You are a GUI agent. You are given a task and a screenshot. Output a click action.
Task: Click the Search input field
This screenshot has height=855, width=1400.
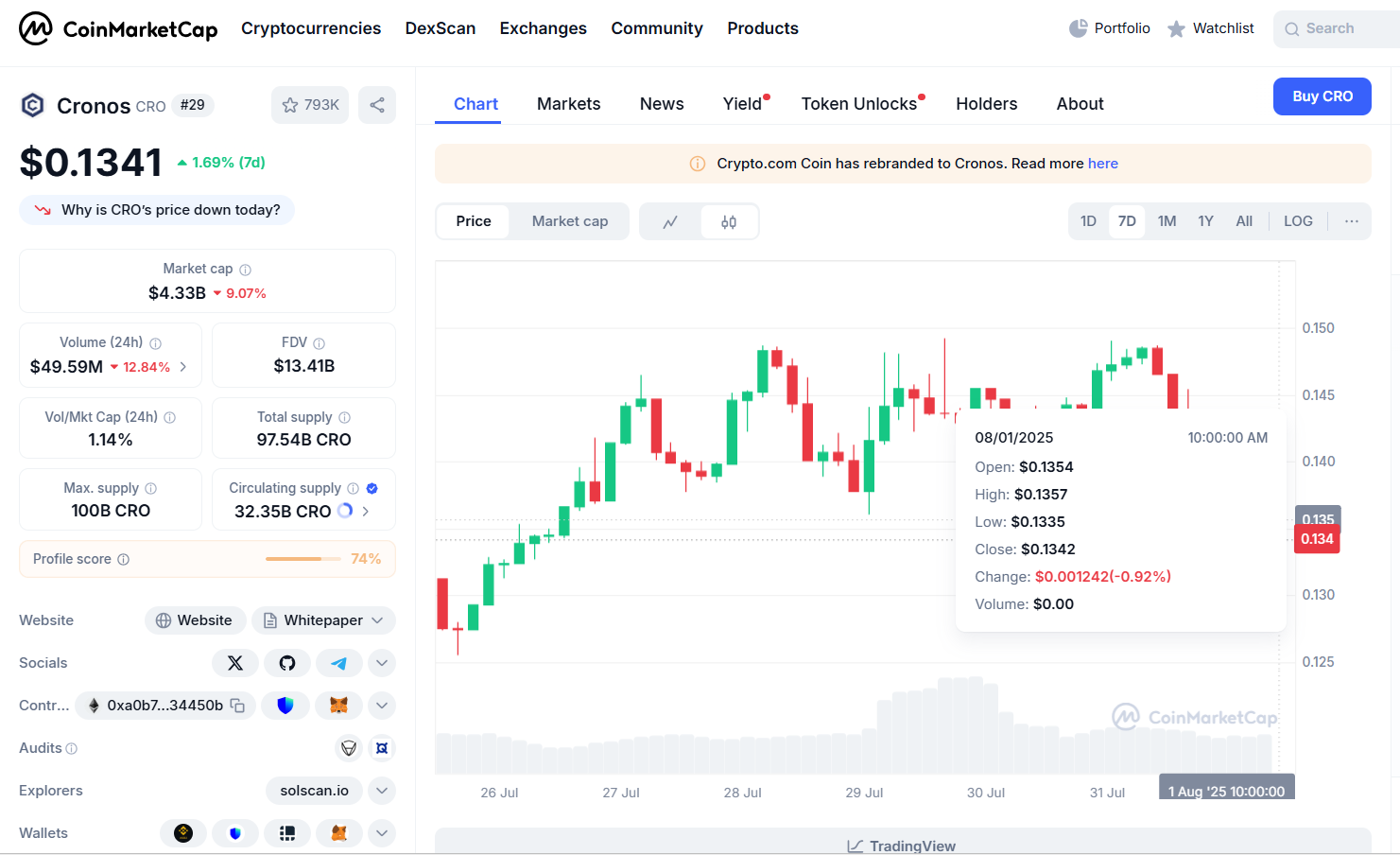click(1340, 28)
